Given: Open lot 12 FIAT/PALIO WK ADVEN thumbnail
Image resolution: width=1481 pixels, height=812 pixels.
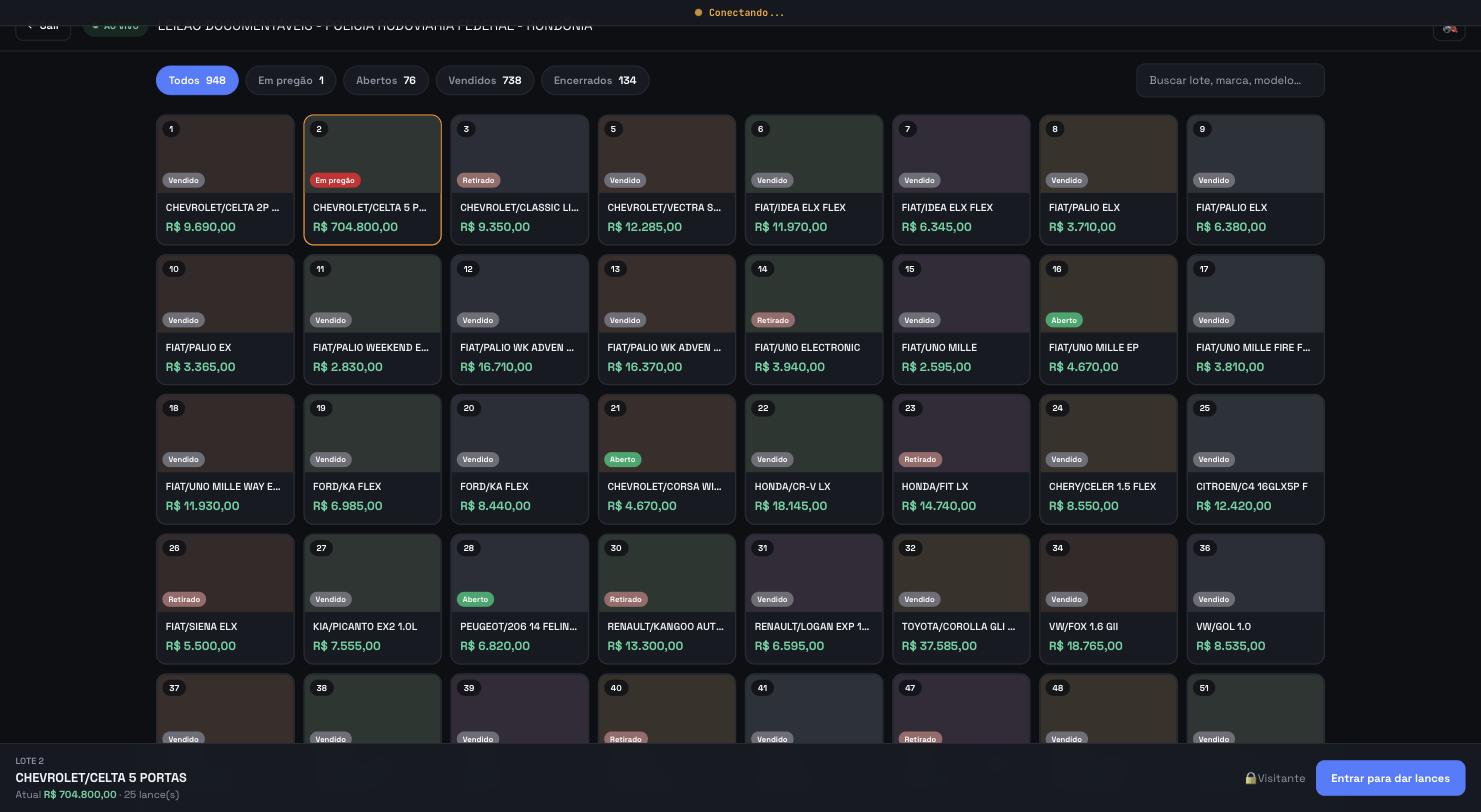Looking at the screenshot, I should pos(520,294).
